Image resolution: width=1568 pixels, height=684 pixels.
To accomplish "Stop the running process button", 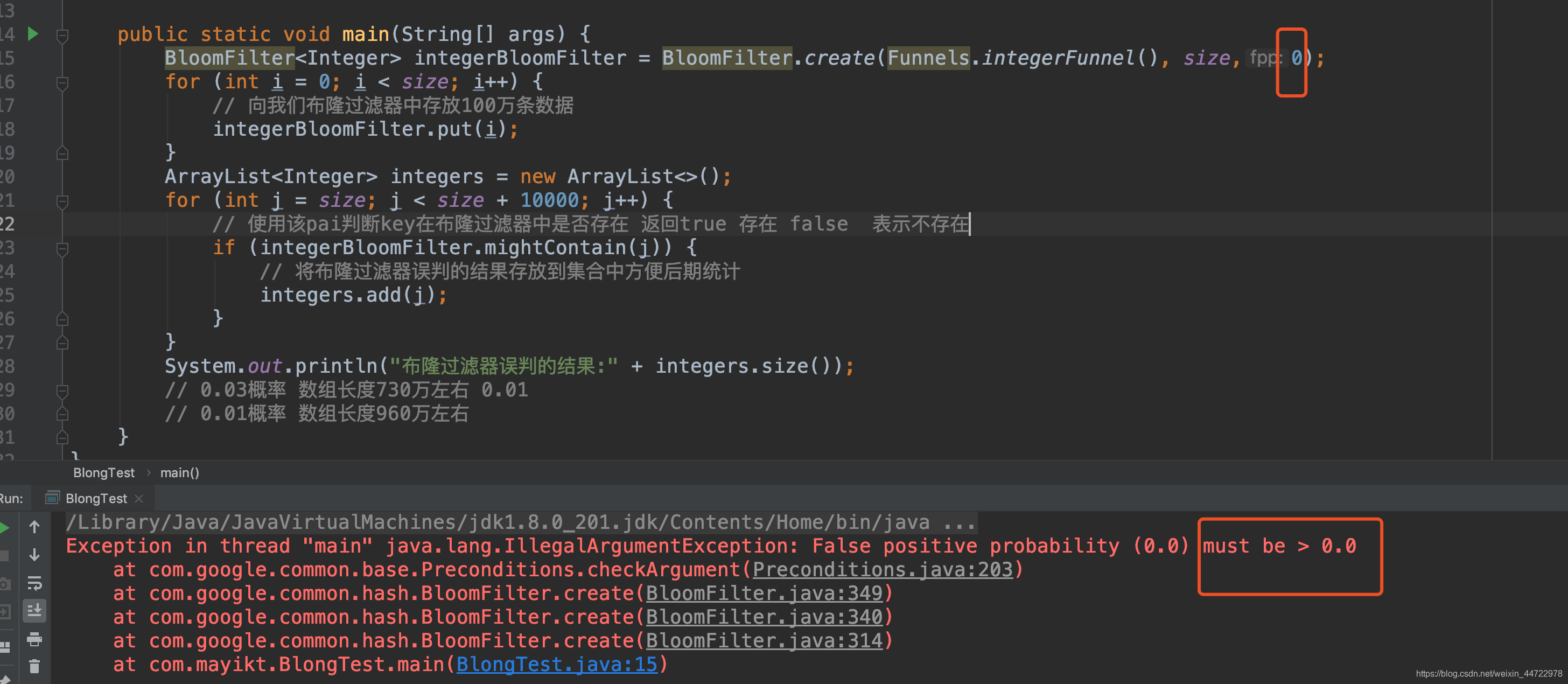I will (4, 555).
